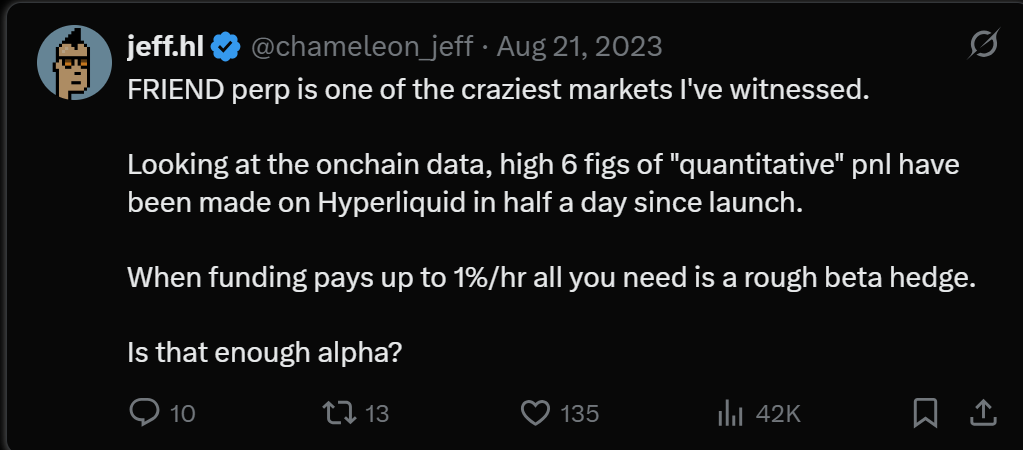Click the "Is that enough alpha?" line
This screenshot has height=450, width=1023.
264,353
